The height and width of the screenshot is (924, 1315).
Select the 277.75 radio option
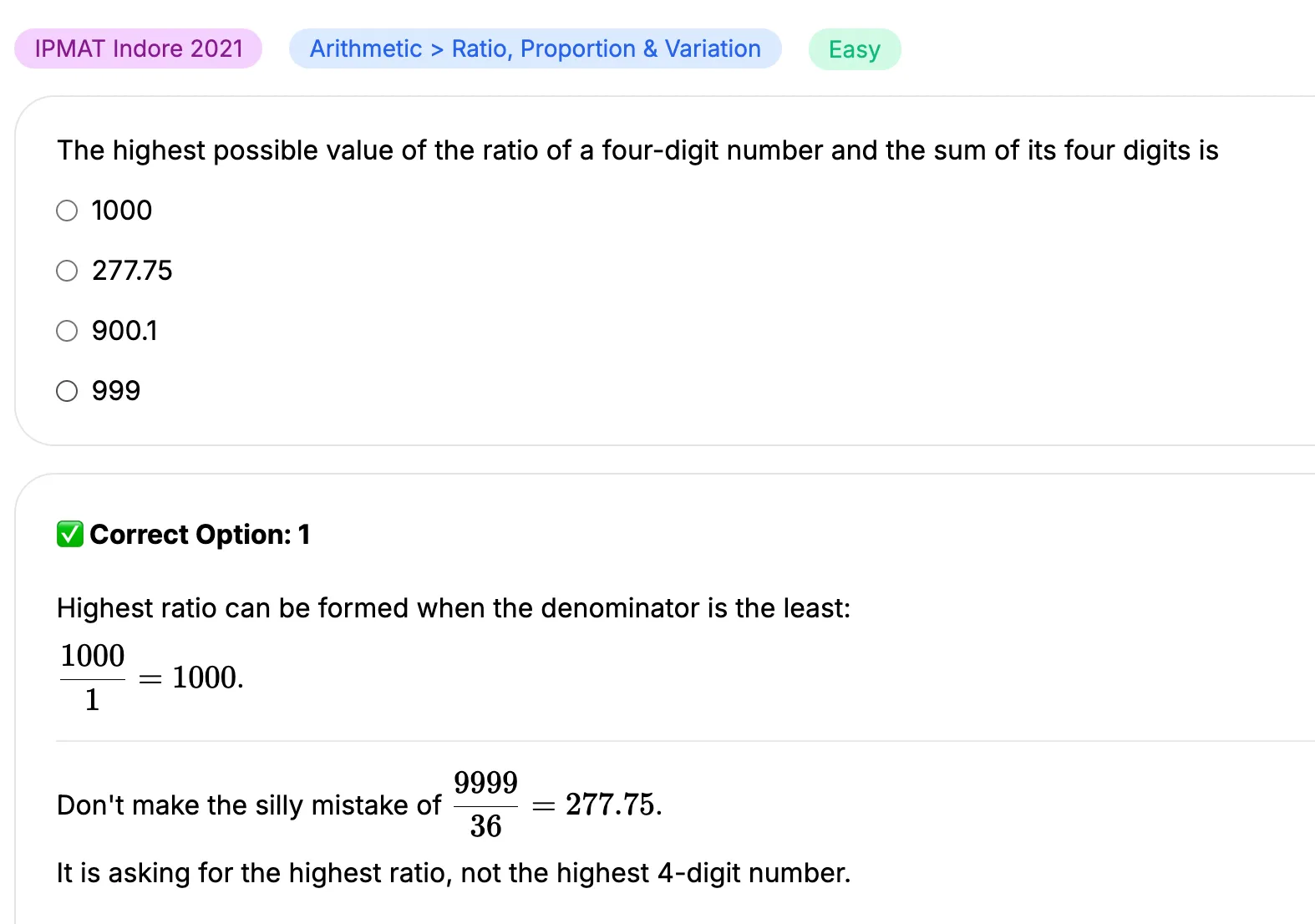coord(67,271)
